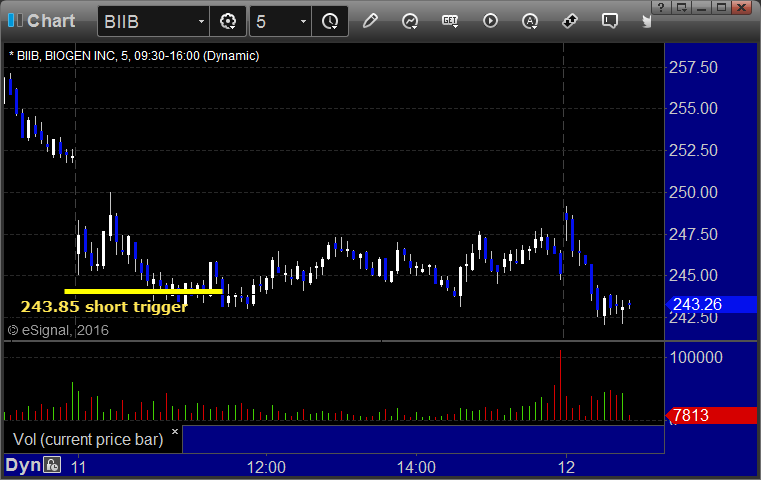Open symbol settings gear icon
The image size is (761, 480).
pos(228,21)
